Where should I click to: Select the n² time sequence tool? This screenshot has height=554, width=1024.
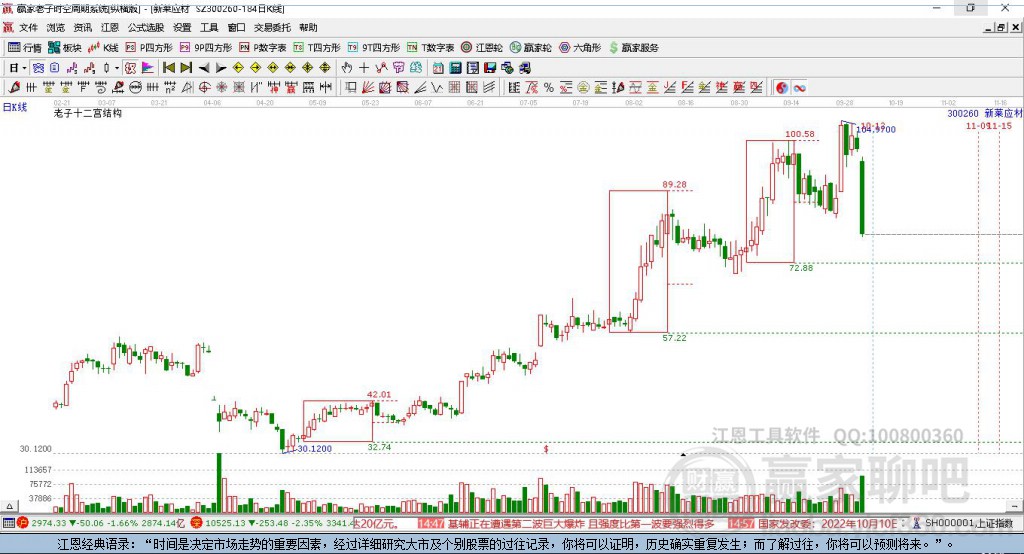coord(170,87)
